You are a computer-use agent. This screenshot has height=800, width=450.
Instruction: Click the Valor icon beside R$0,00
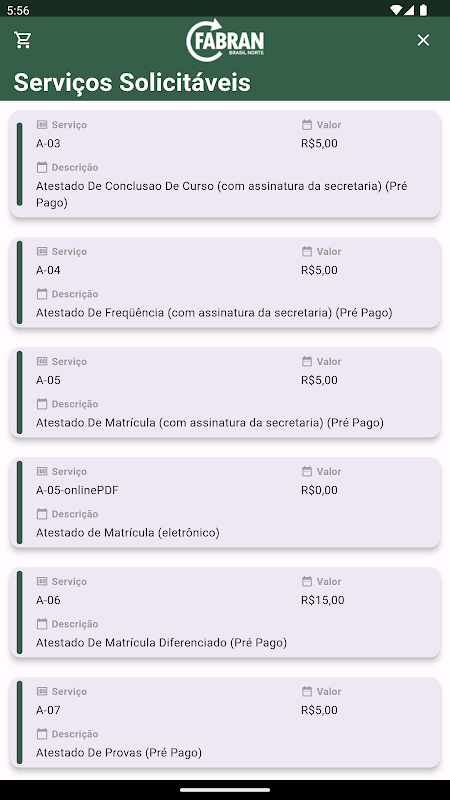[307, 471]
